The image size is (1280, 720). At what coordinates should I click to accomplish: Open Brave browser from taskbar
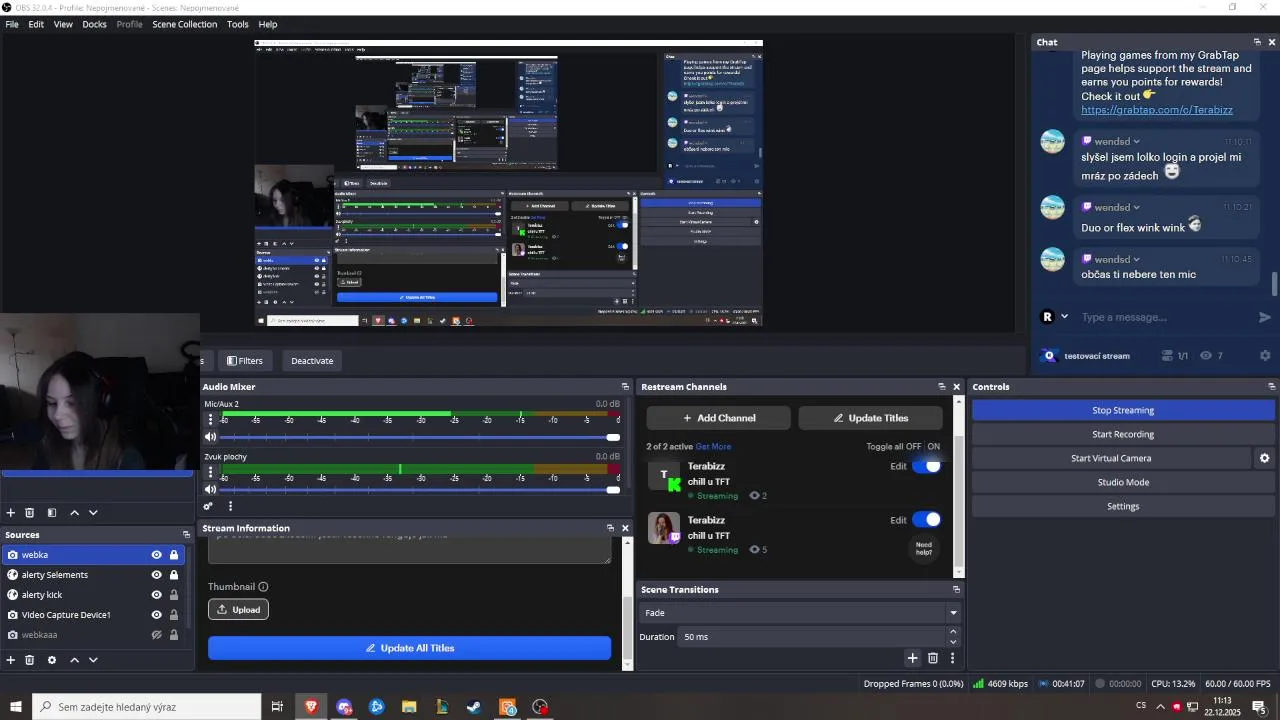[311, 707]
